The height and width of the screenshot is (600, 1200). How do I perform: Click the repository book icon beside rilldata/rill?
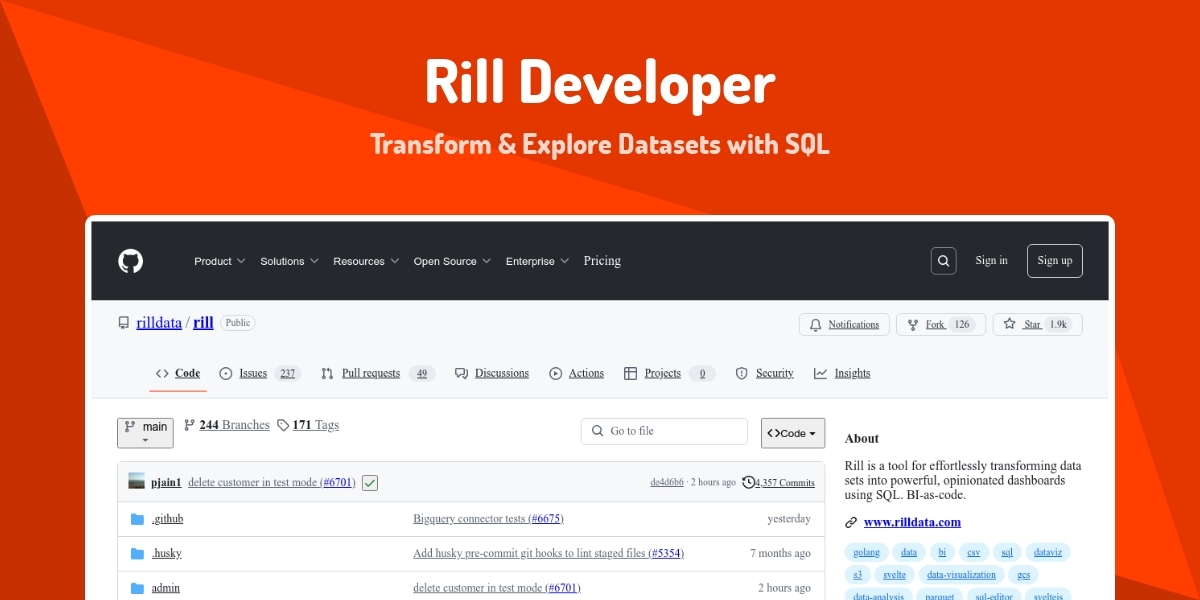(x=123, y=322)
